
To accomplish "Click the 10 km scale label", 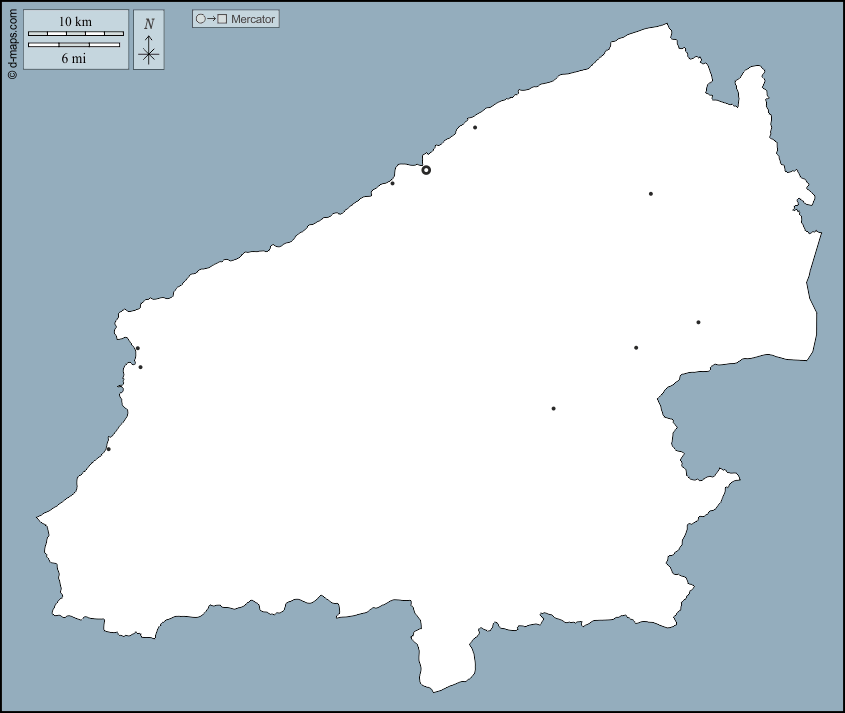I will 75,21.
